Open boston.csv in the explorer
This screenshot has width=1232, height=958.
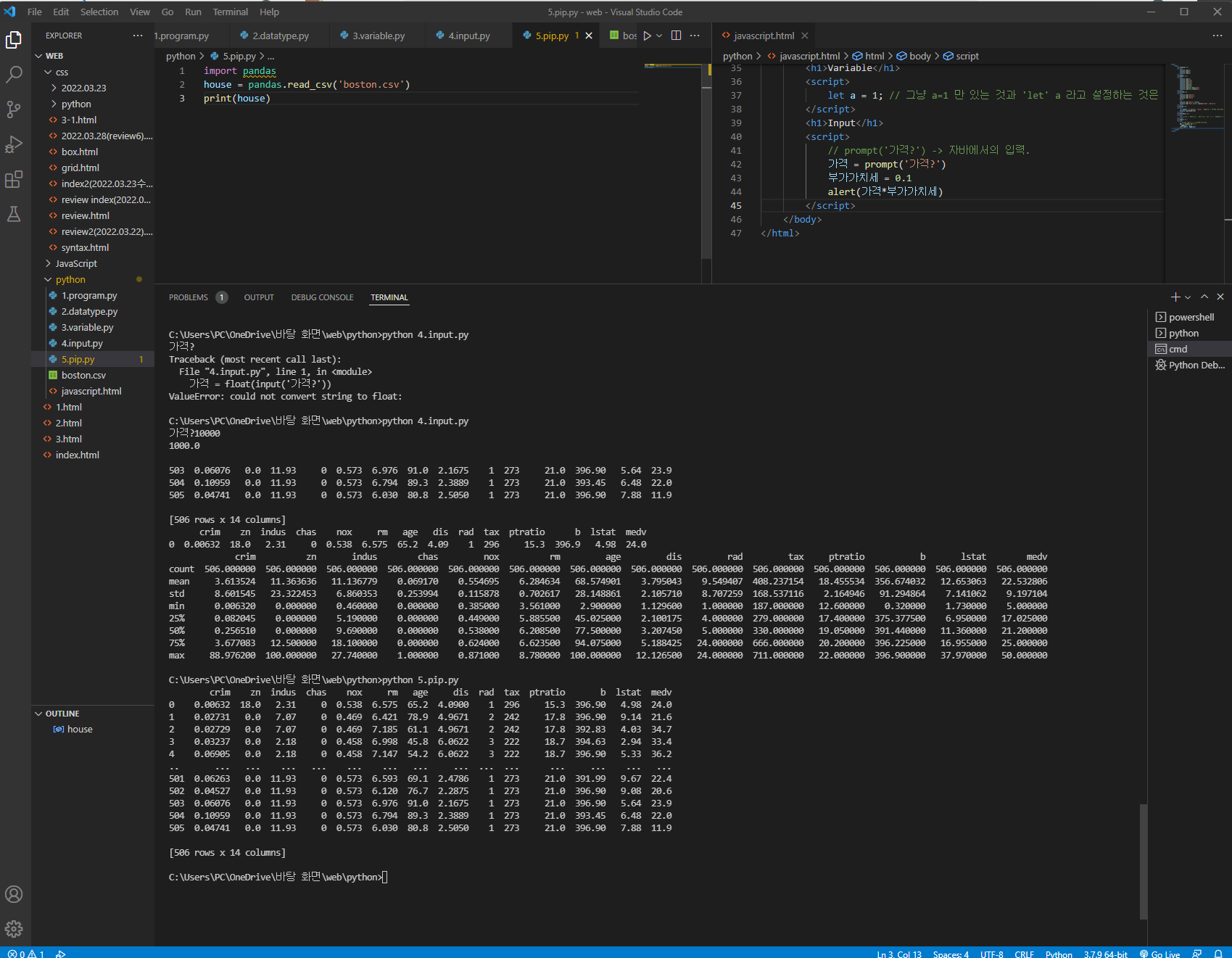click(x=83, y=375)
